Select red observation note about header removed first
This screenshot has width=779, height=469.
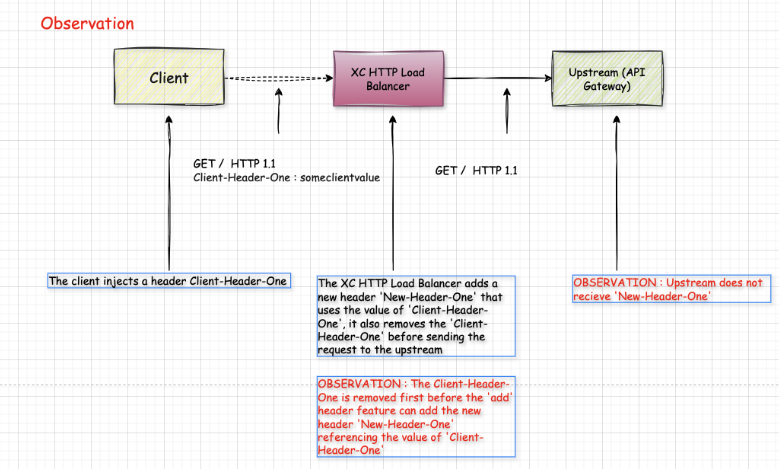pos(416,417)
